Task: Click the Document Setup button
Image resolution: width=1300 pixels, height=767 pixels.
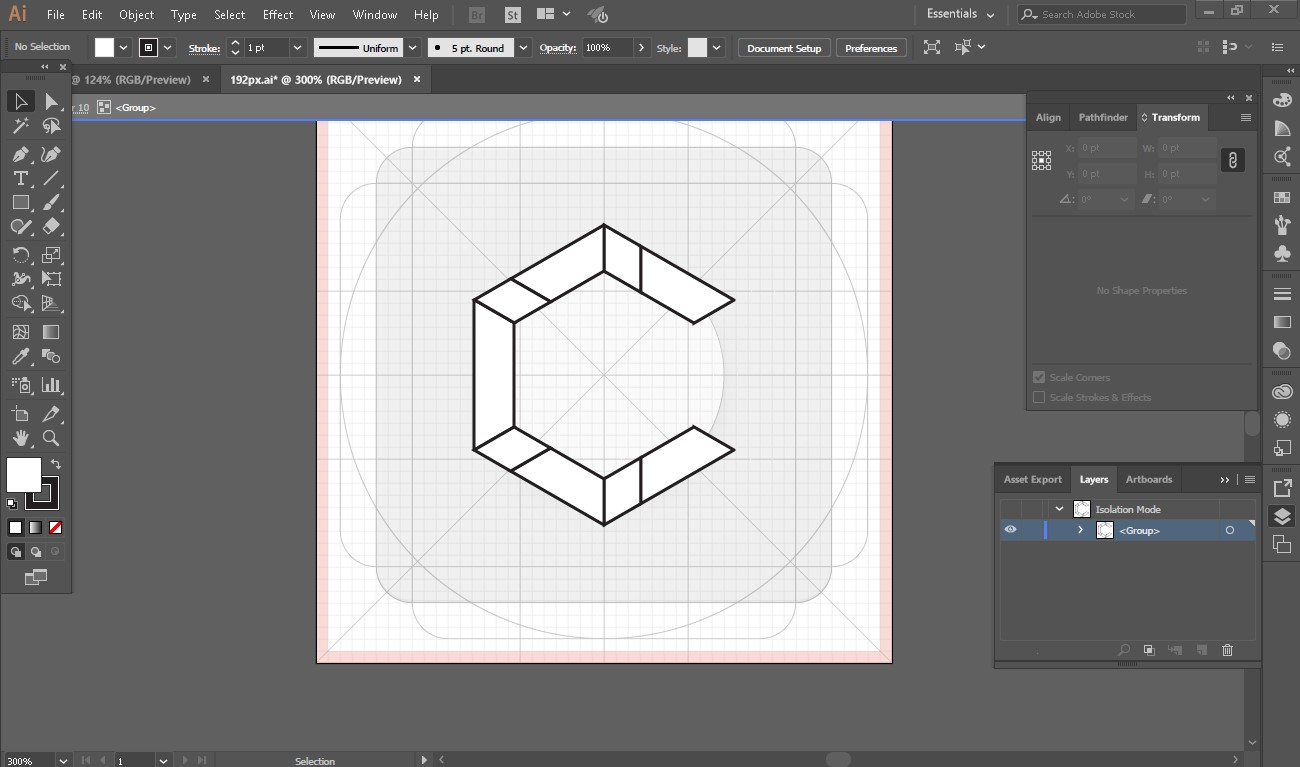Action: (x=783, y=48)
